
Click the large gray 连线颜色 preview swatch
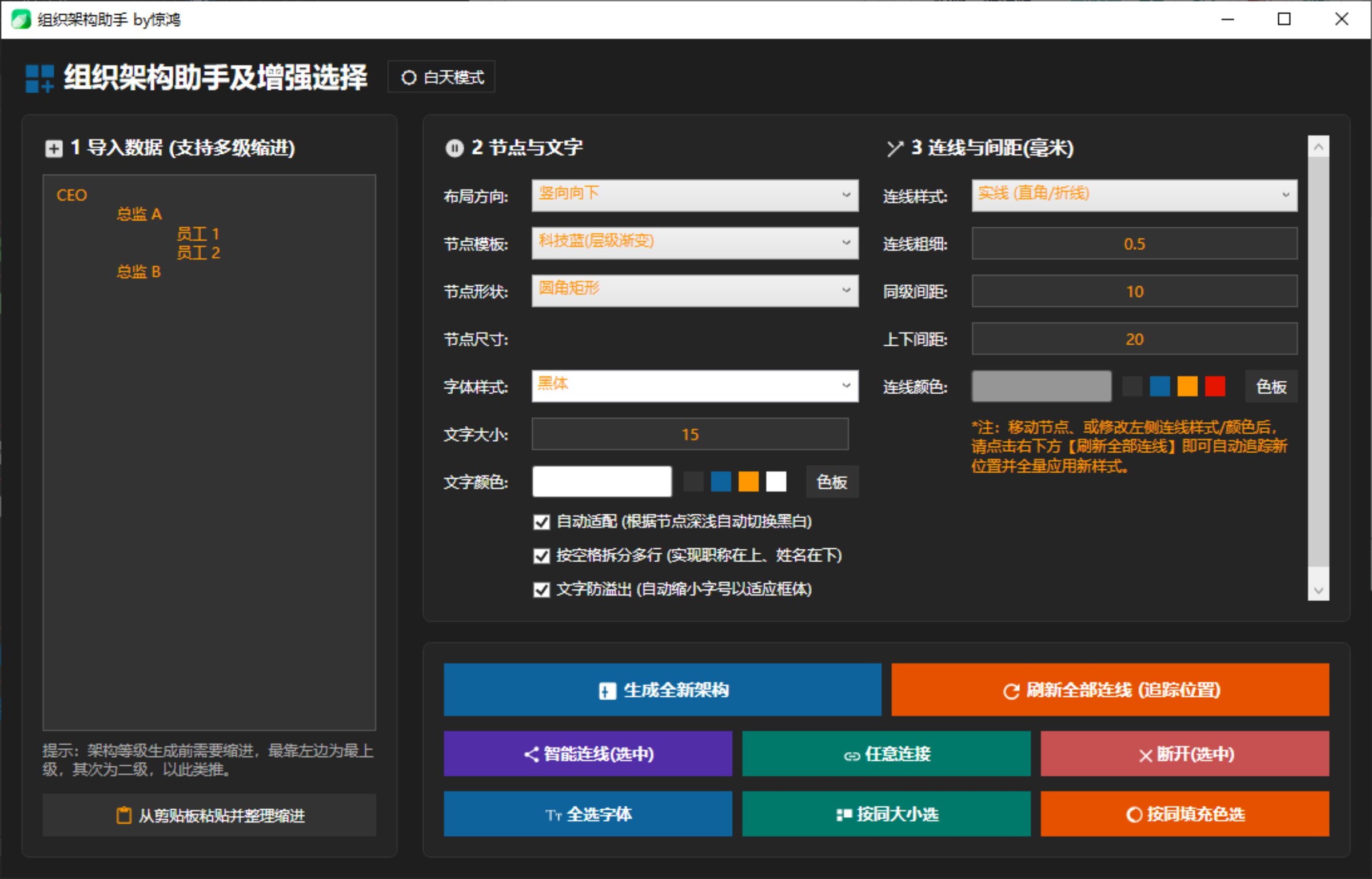tap(1042, 386)
